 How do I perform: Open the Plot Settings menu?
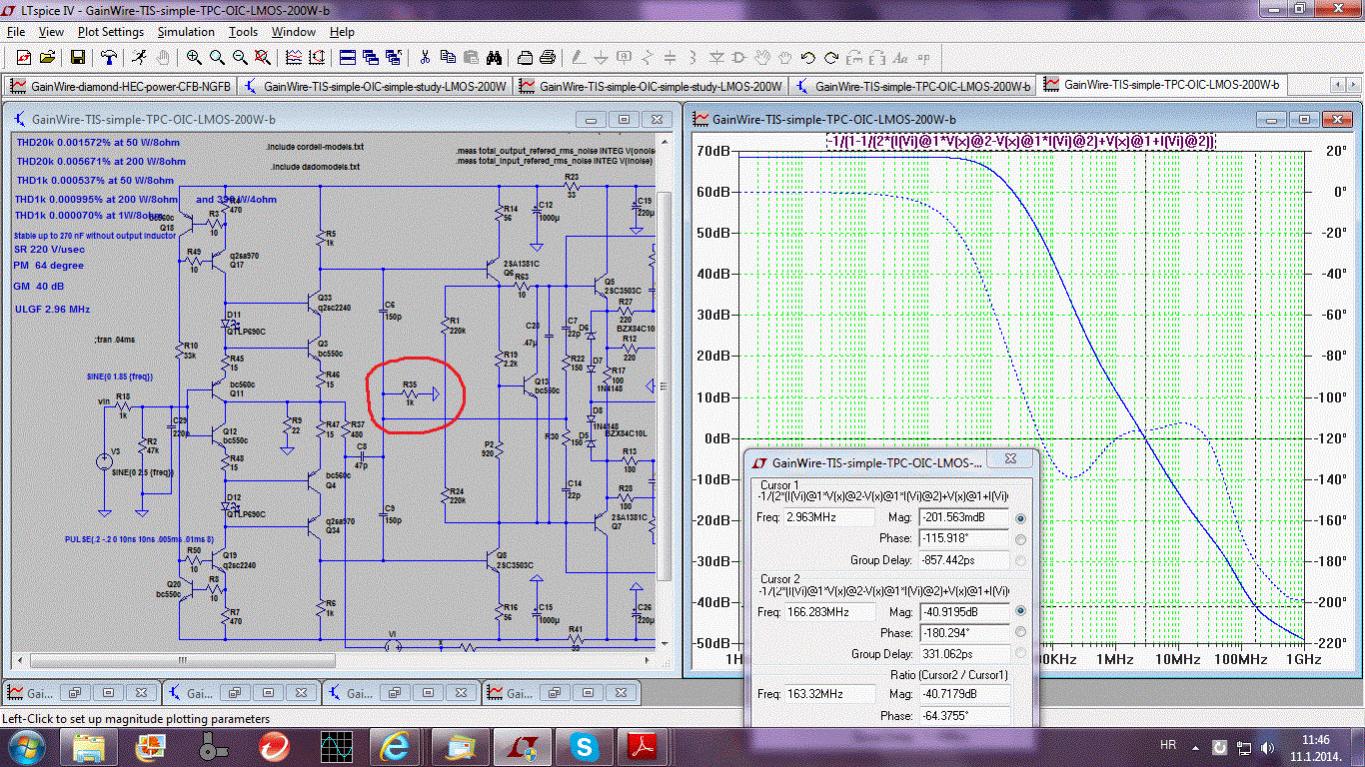pyautogui.click(x=111, y=32)
